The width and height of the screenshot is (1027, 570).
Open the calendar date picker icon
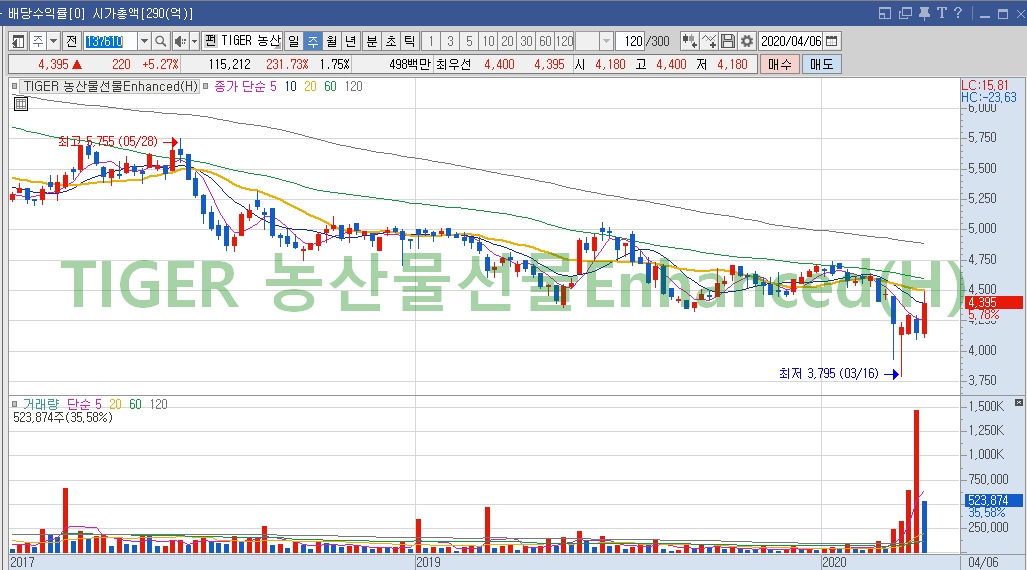click(832, 41)
